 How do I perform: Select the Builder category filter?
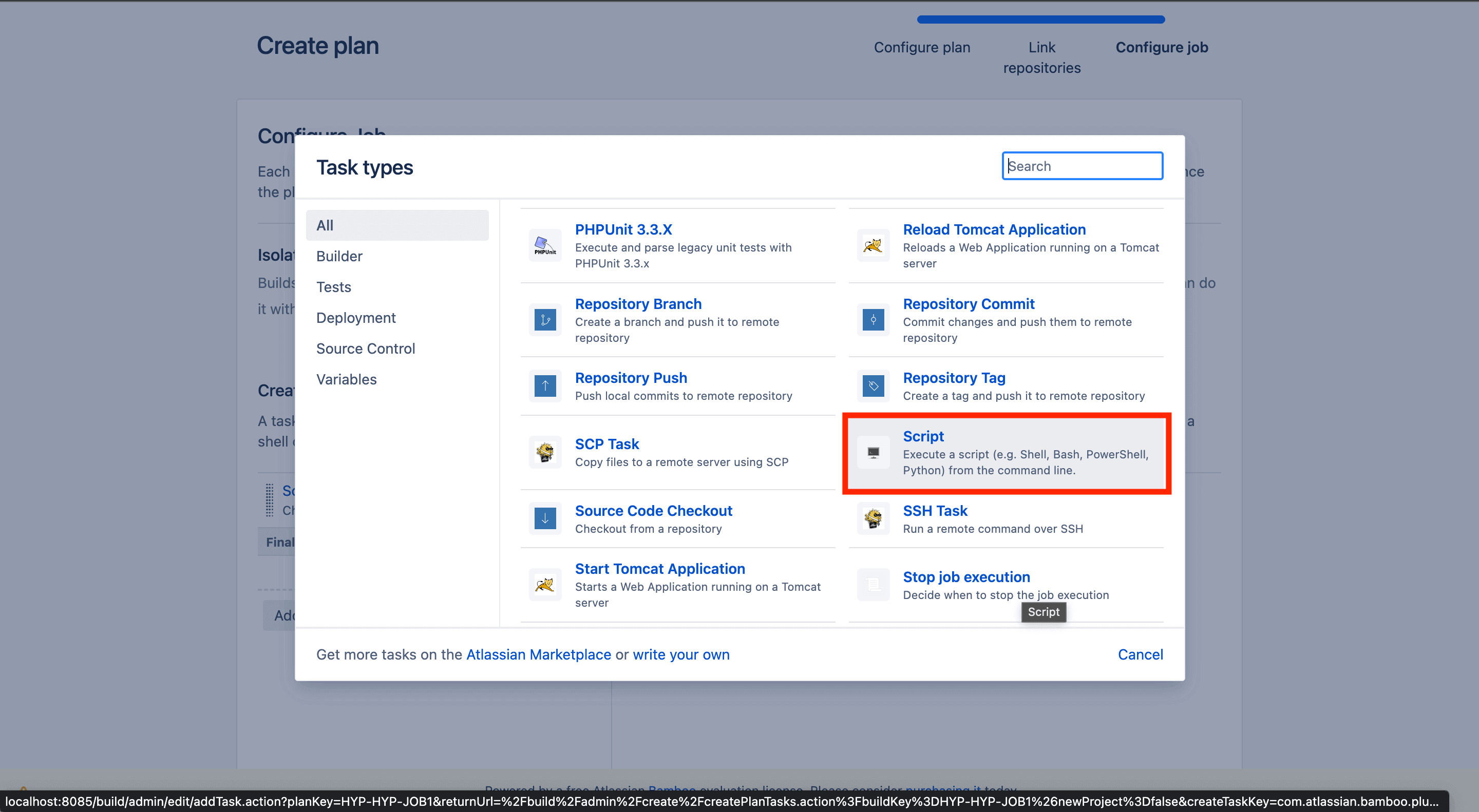click(x=339, y=256)
